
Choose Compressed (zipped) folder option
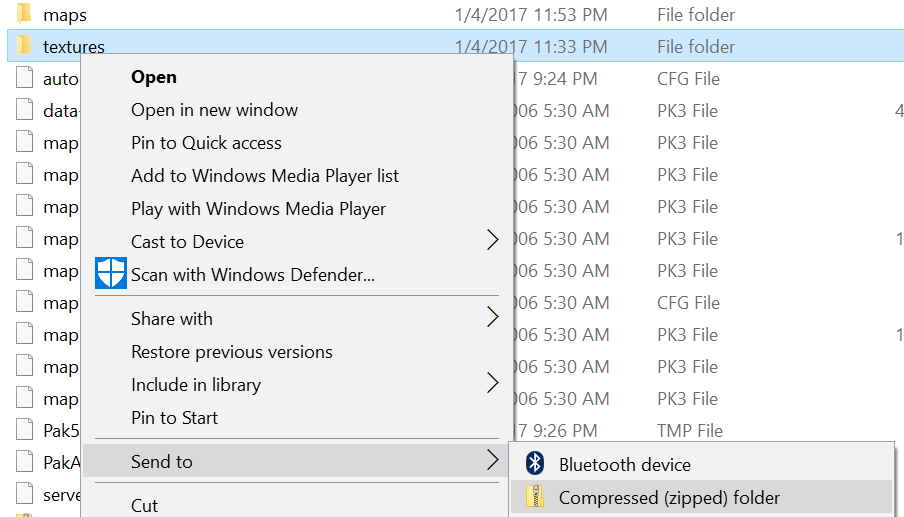(x=669, y=497)
